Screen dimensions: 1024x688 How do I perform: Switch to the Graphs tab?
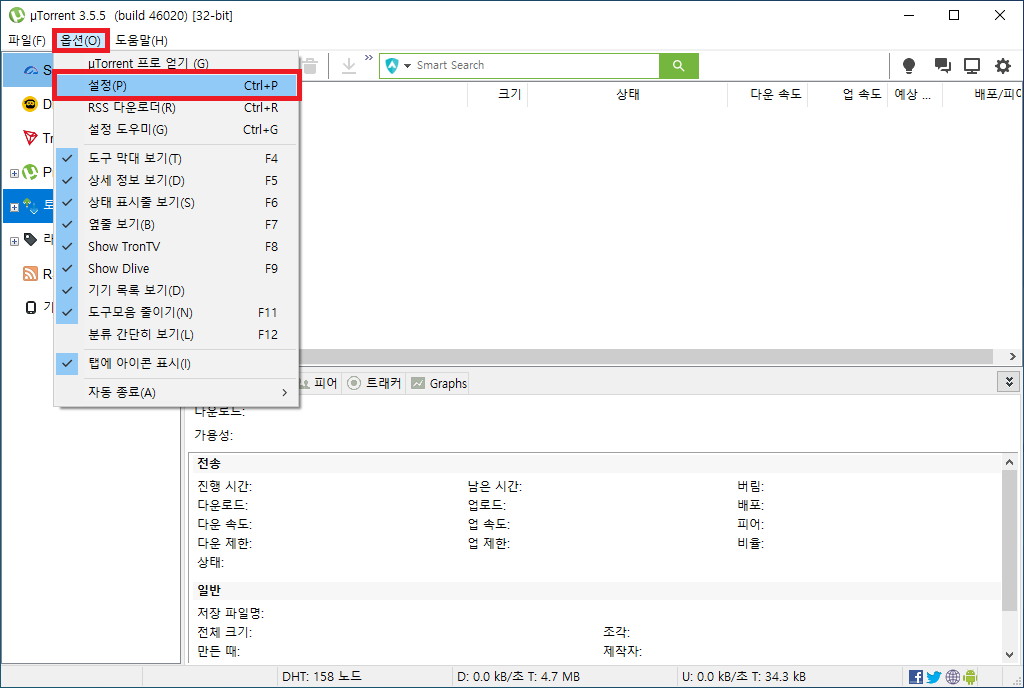coord(439,383)
